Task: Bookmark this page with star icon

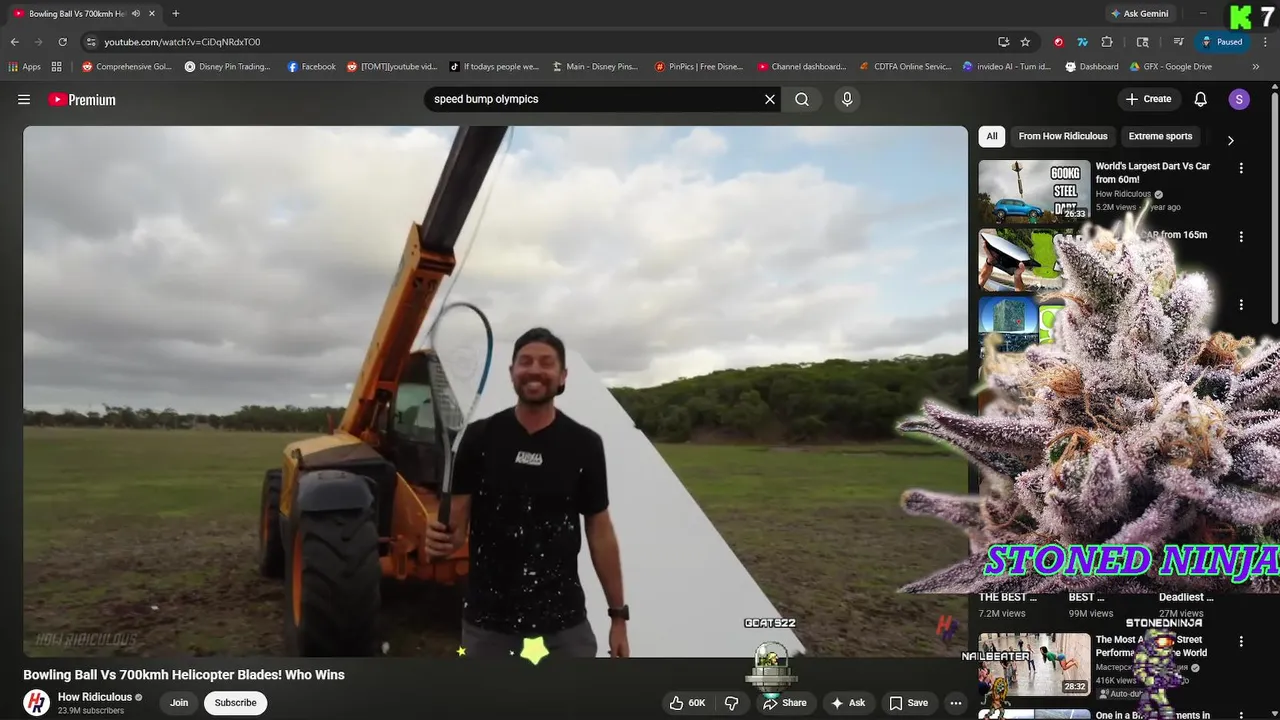Action: click(x=1025, y=42)
